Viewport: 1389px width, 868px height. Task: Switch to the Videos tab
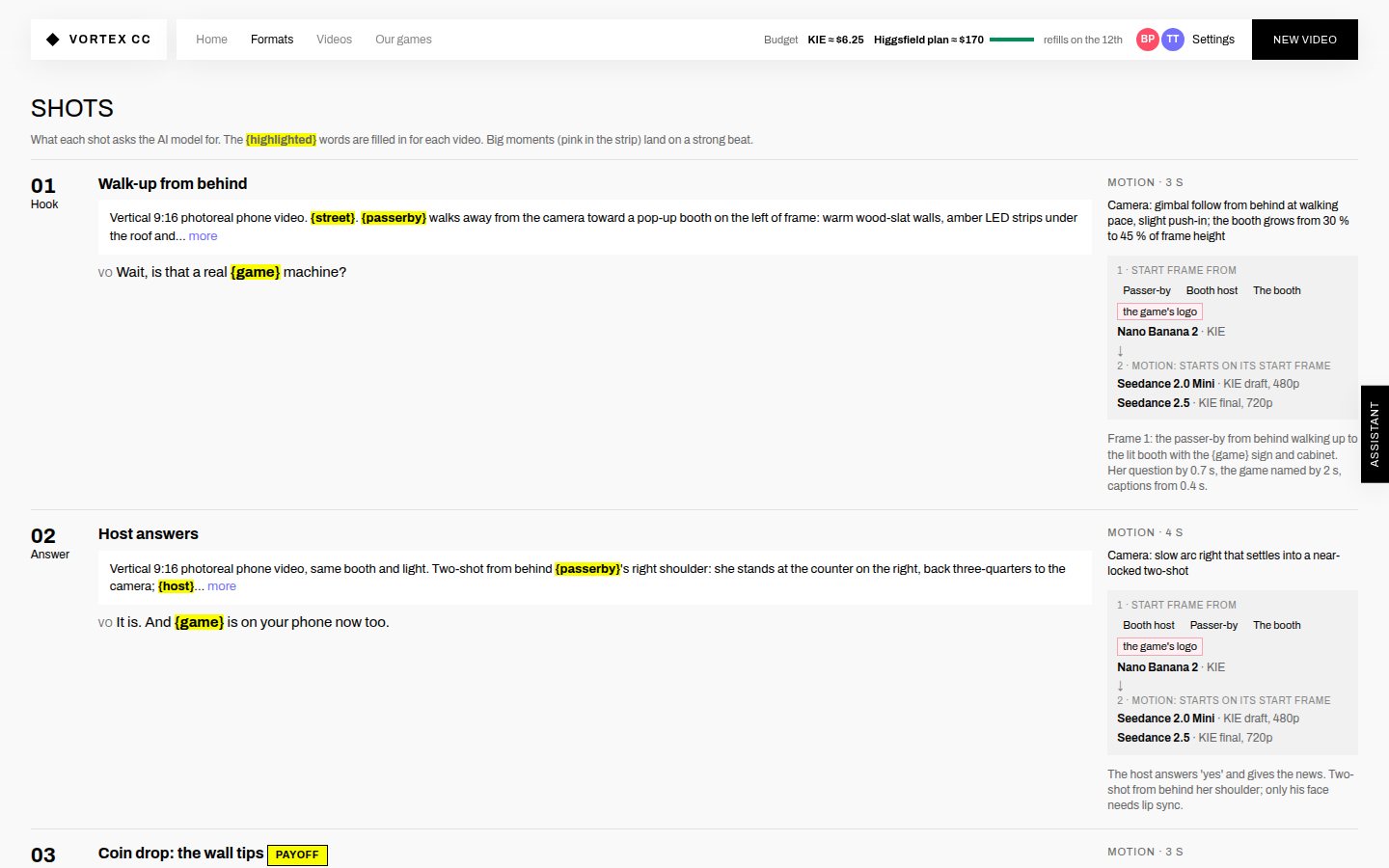(334, 40)
